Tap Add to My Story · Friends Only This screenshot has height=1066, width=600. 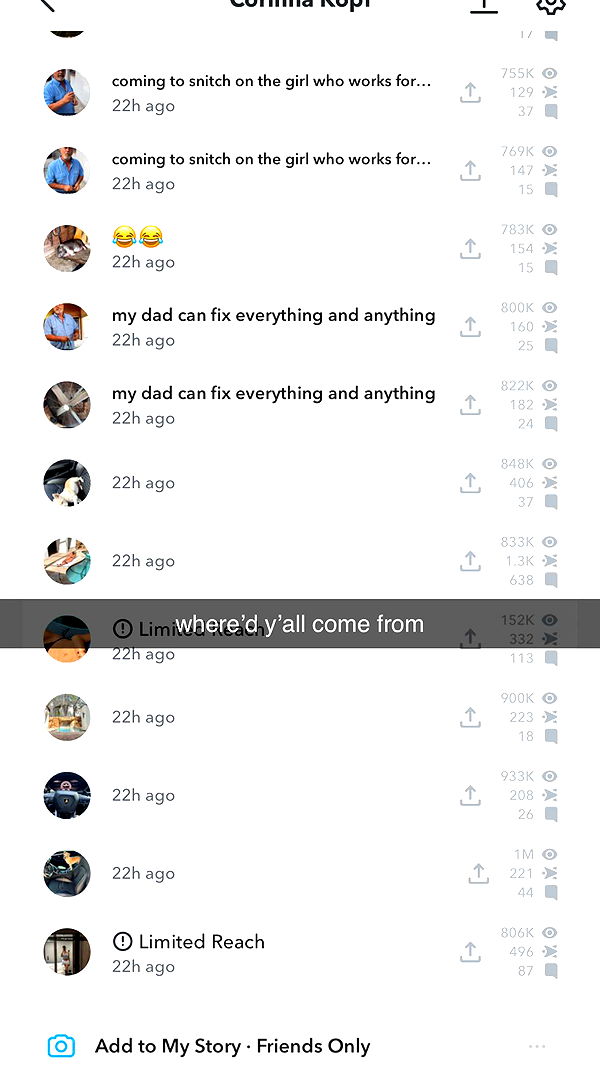232,1046
